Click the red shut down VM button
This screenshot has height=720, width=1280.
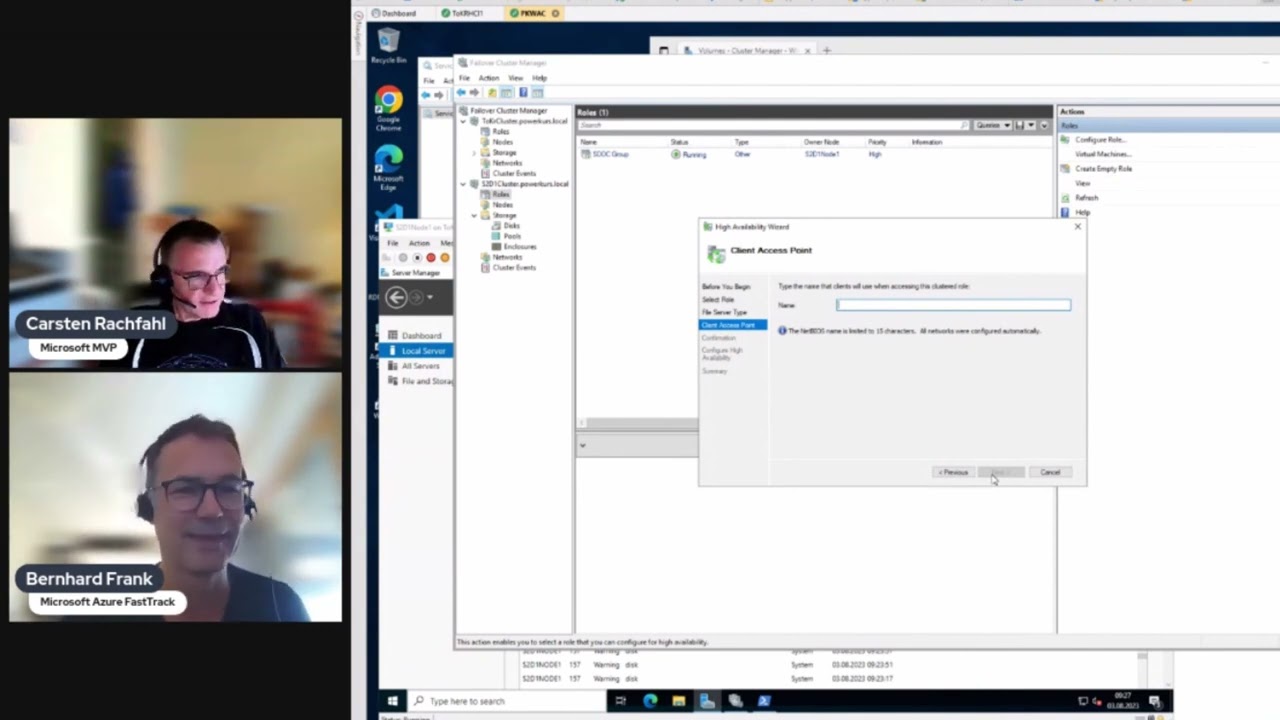click(431, 258)
